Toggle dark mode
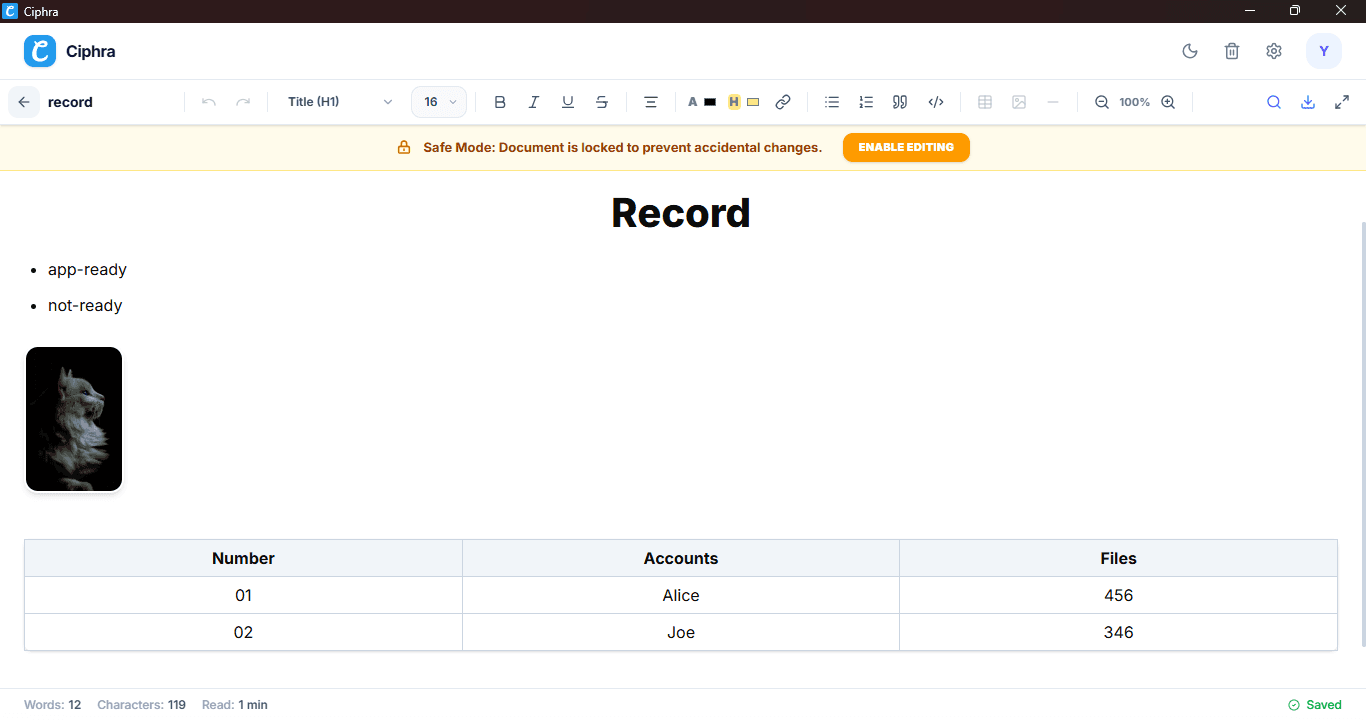Image resolution: width=1366 pixels, height=720 pixels. [x=1189, y=50]
